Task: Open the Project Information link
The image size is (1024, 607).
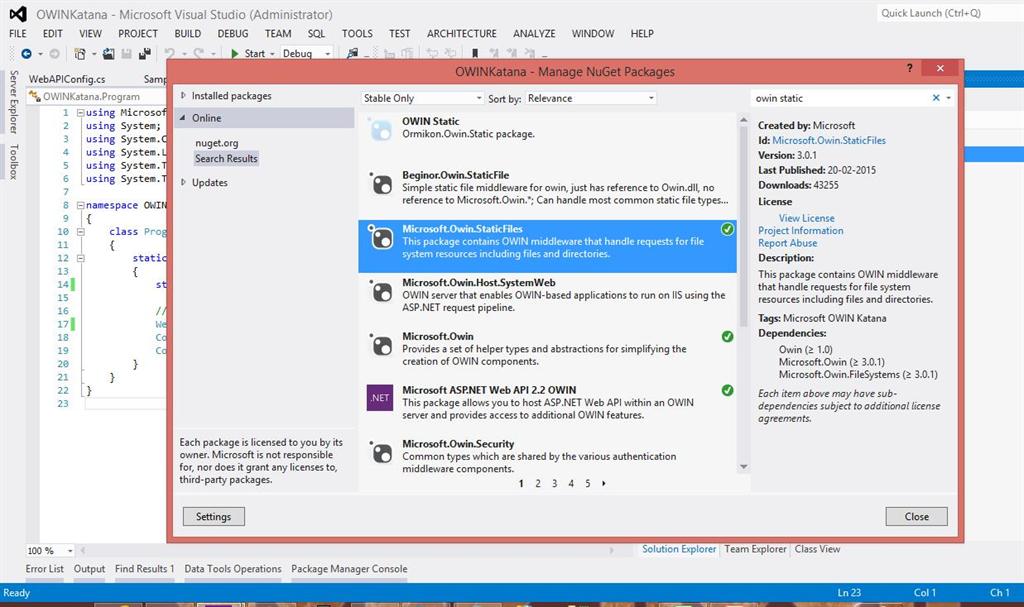Action: click(801, 231)
